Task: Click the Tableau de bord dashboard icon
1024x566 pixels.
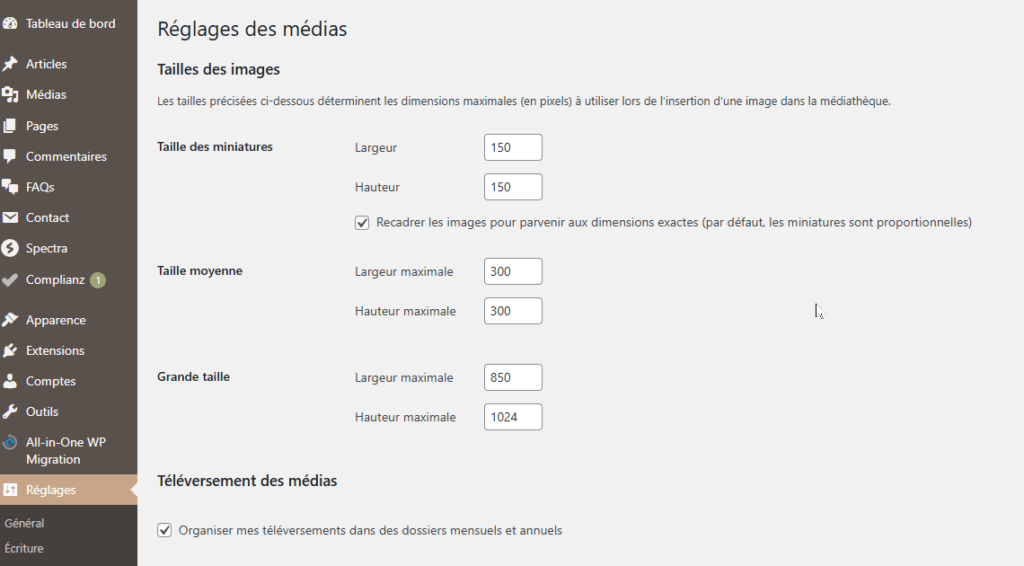Action: 10,24
